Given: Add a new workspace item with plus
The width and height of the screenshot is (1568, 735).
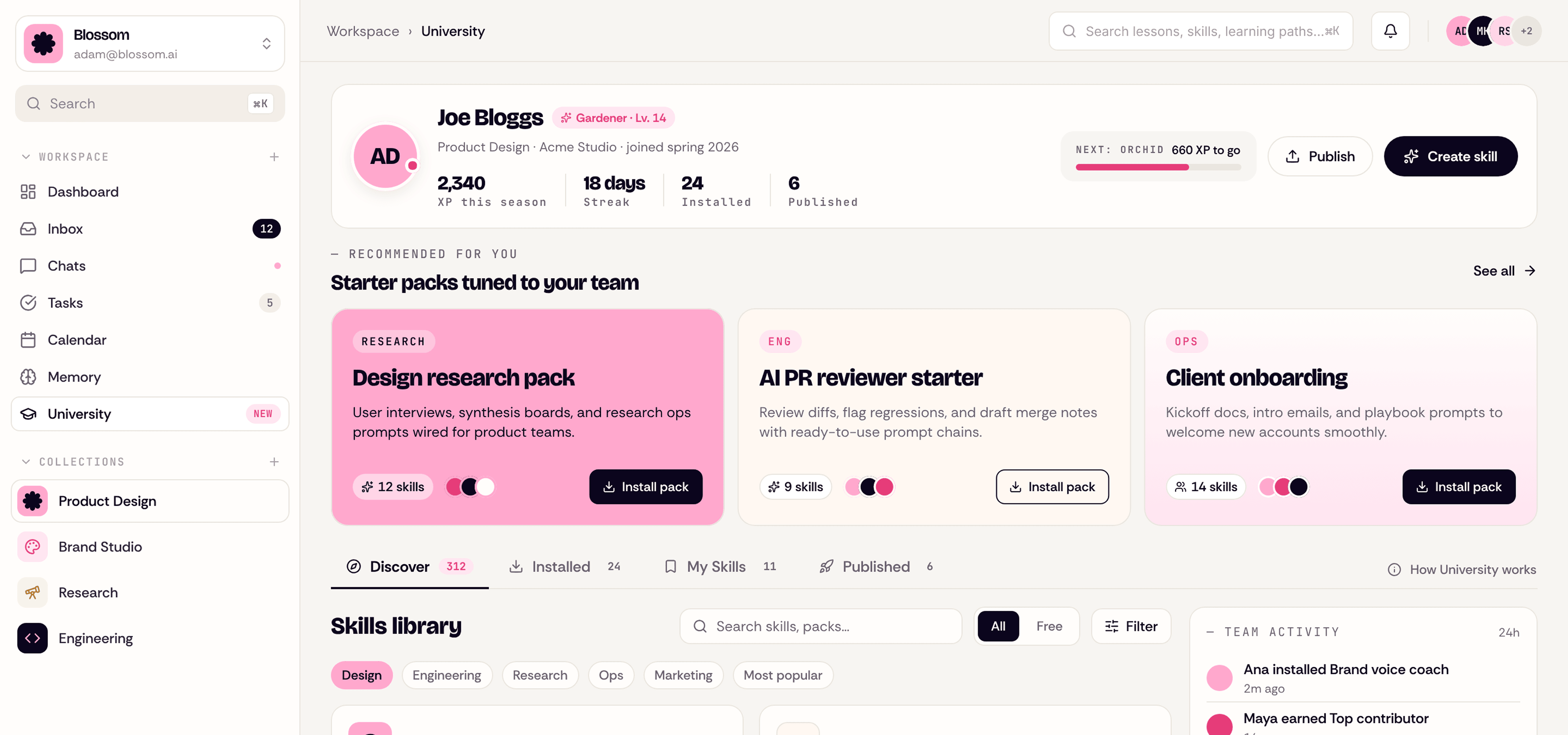Looking at the screenshot, I should tap(274, 157).
